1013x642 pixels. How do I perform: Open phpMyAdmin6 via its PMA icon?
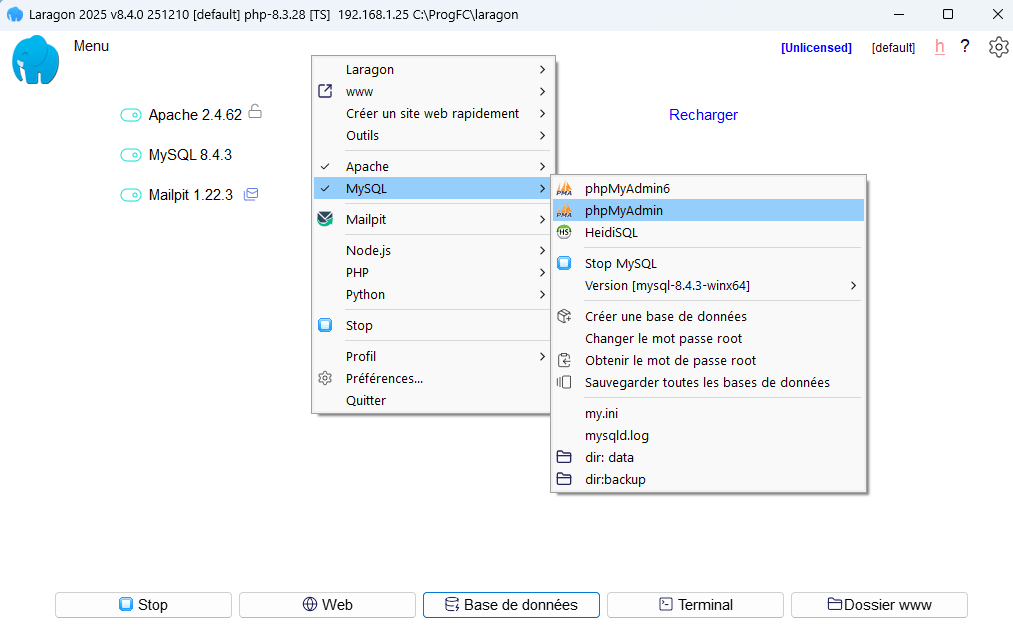(x=565, y=187)
